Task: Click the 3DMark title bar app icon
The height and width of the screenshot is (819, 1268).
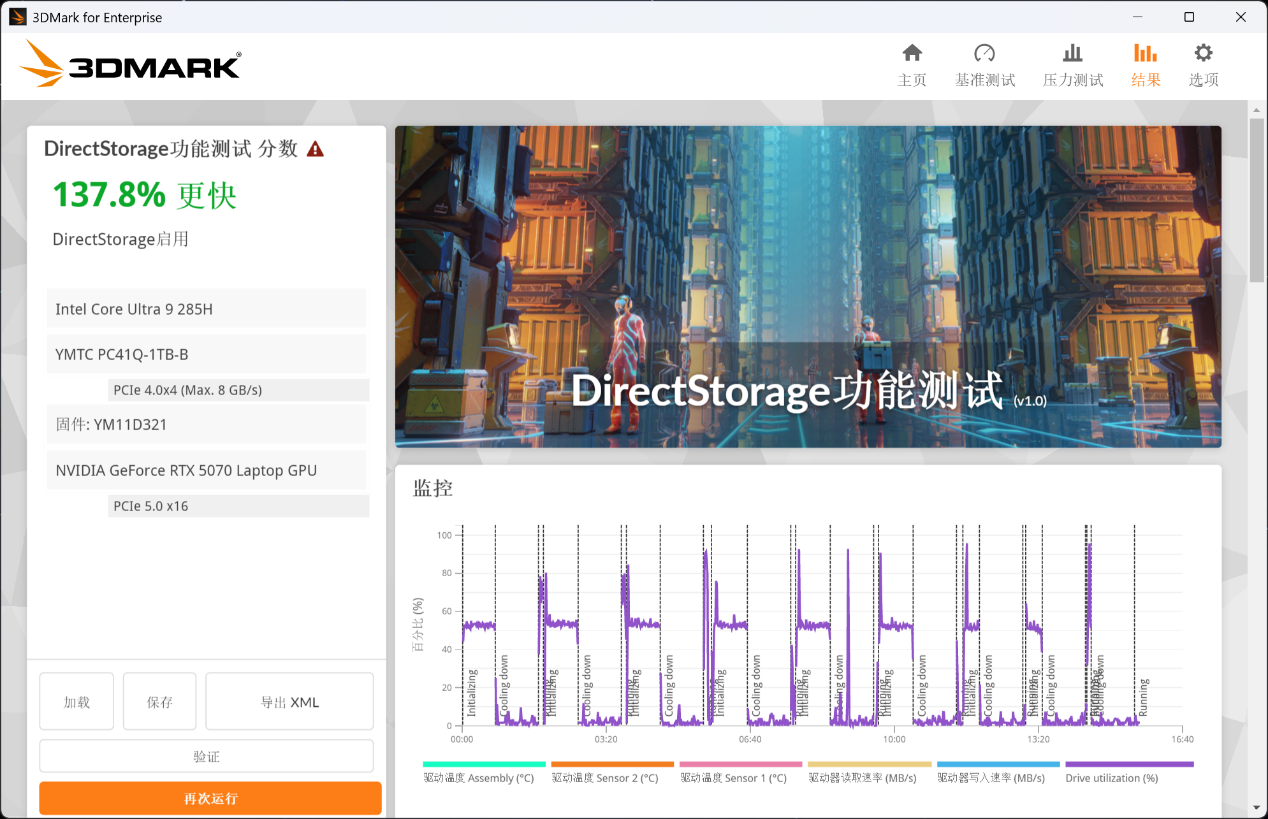Action: [17, 17]
